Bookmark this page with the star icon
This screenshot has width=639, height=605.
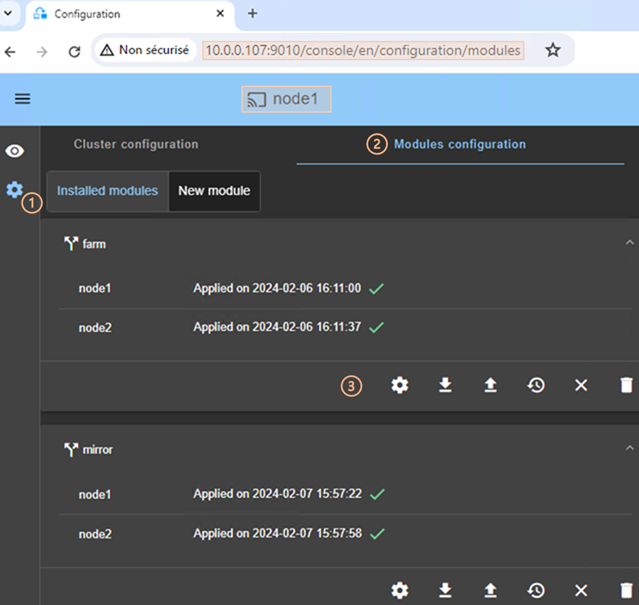[x=553, y=50]
